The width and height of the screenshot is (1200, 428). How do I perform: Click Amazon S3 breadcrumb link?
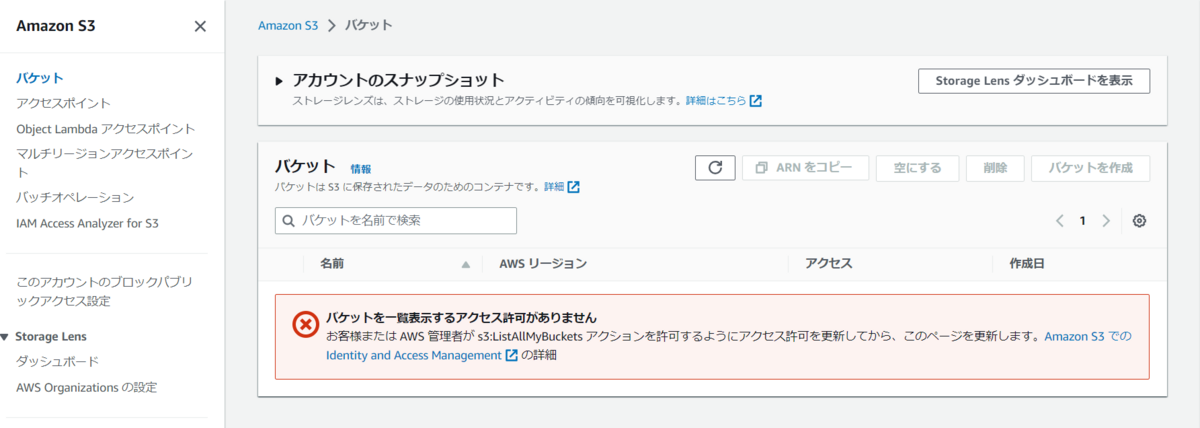[288, 25]
